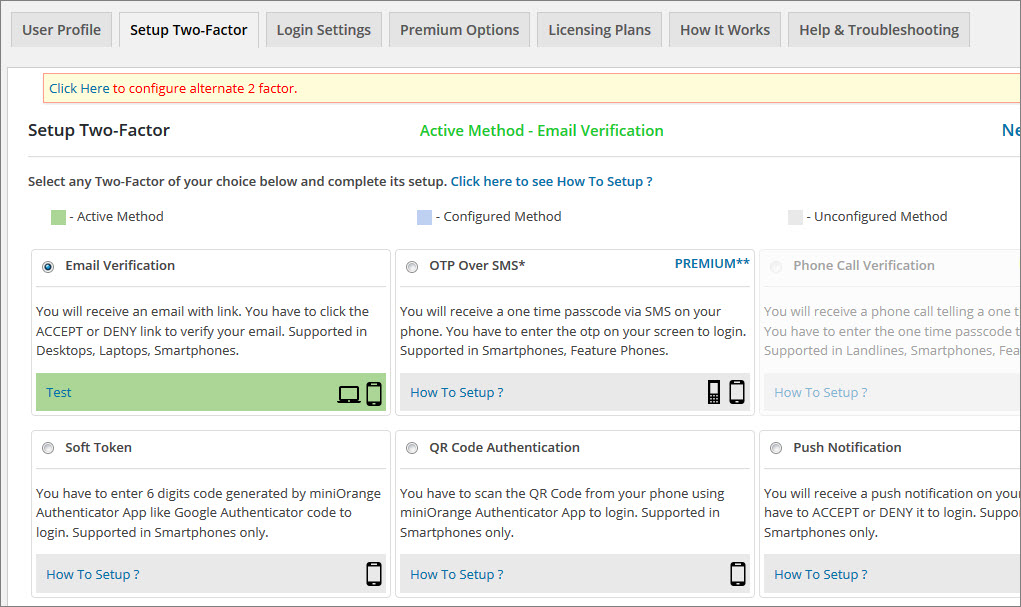Screen dimensions: 1021x607
Task: Click smartphone icon in Email Verification card
Action: tap(374, 393)
